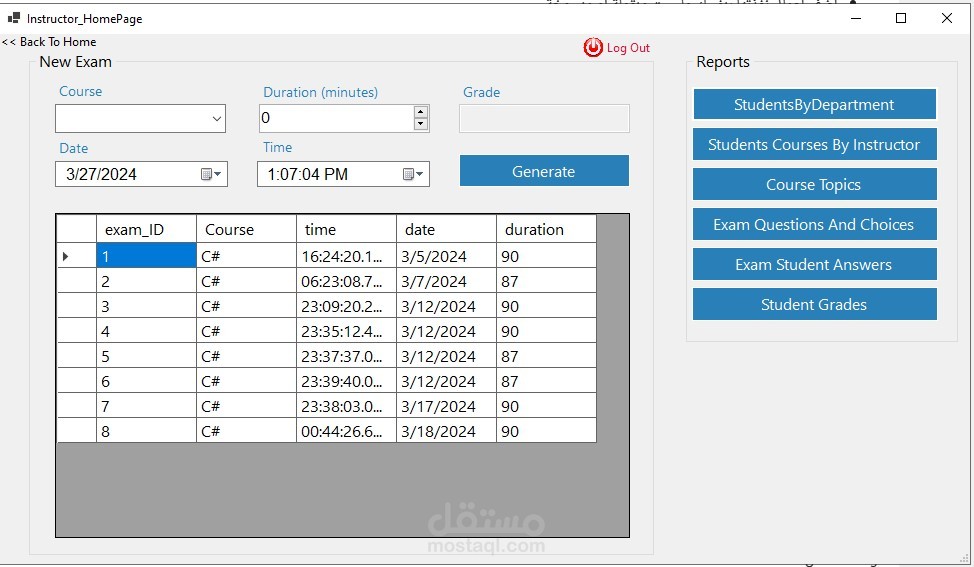Screen dimensions: 974x567
Task: Open the Exam Student Answers report
Action: (814, 264)
